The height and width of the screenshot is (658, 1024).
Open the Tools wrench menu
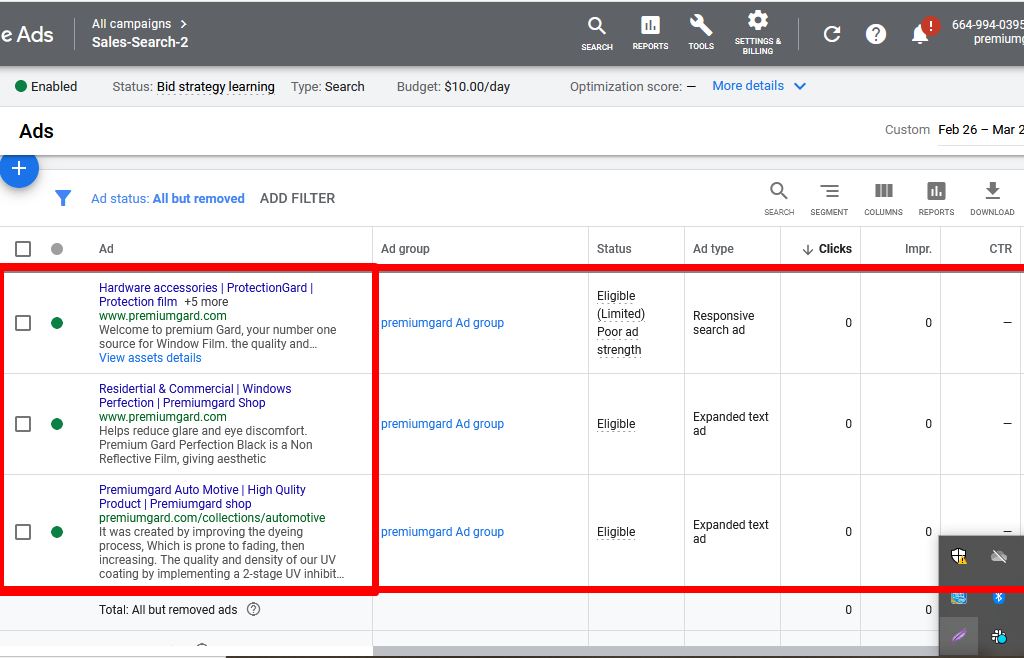coord(701,34)
